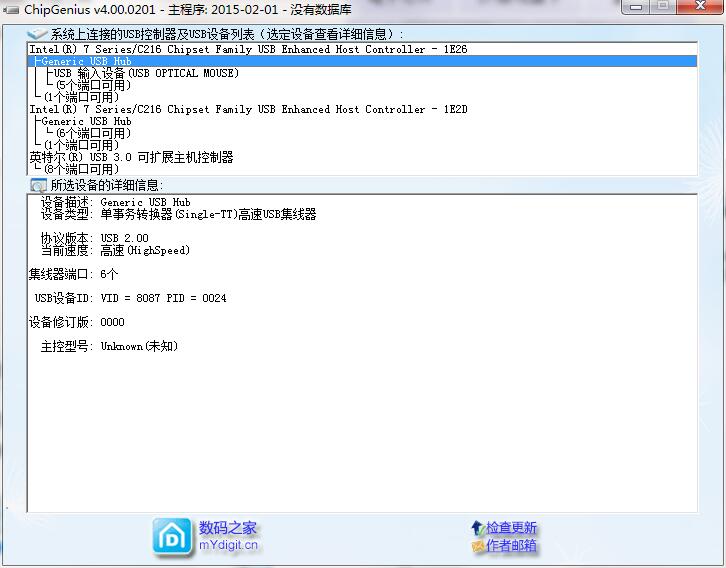The width and height of the screenshot is (726, 568).
Task: Select Intel 7 Series controller 1E2D row
Action: (362, 109)
